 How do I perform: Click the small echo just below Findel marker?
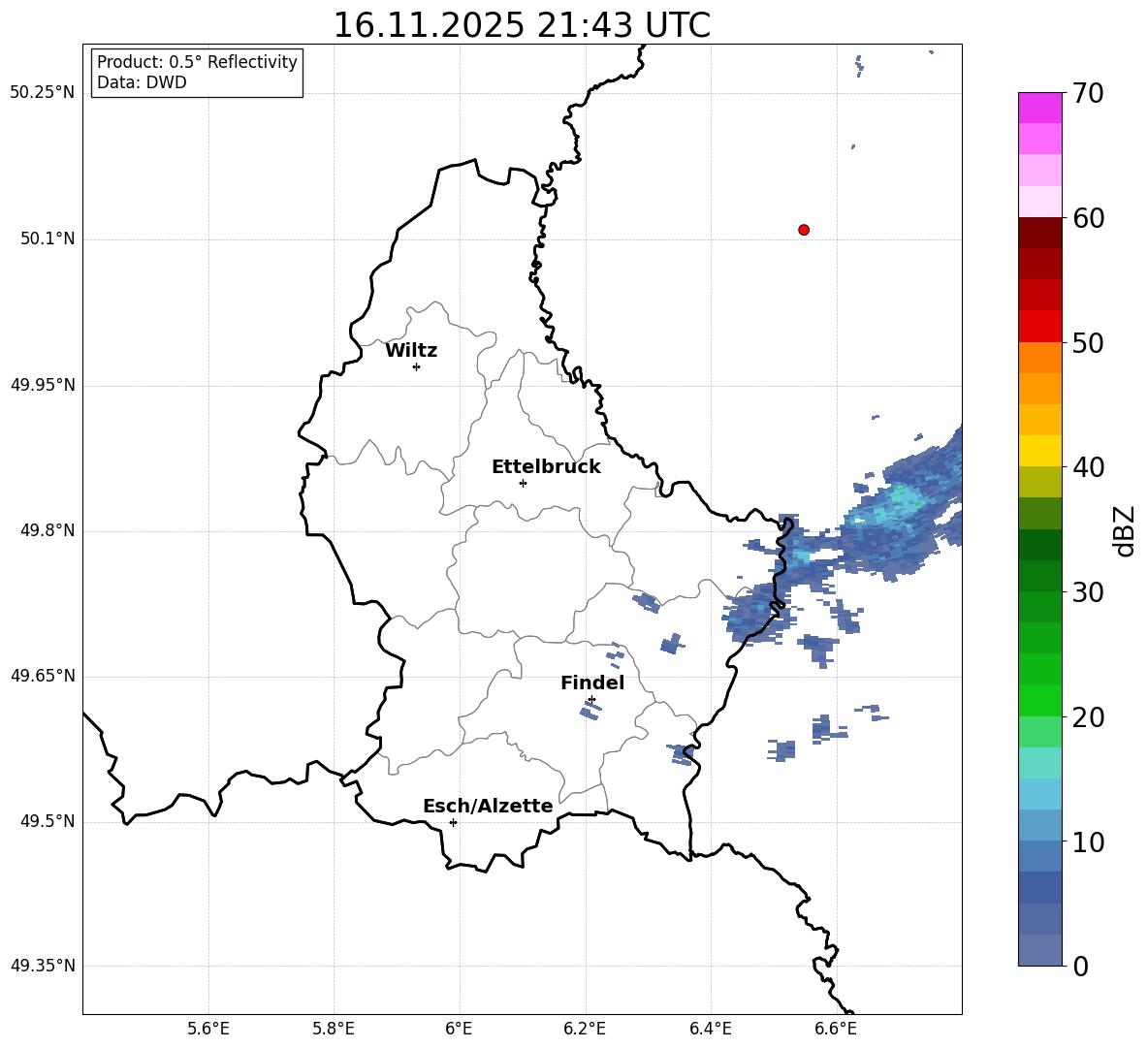click(x=590, y=713)
